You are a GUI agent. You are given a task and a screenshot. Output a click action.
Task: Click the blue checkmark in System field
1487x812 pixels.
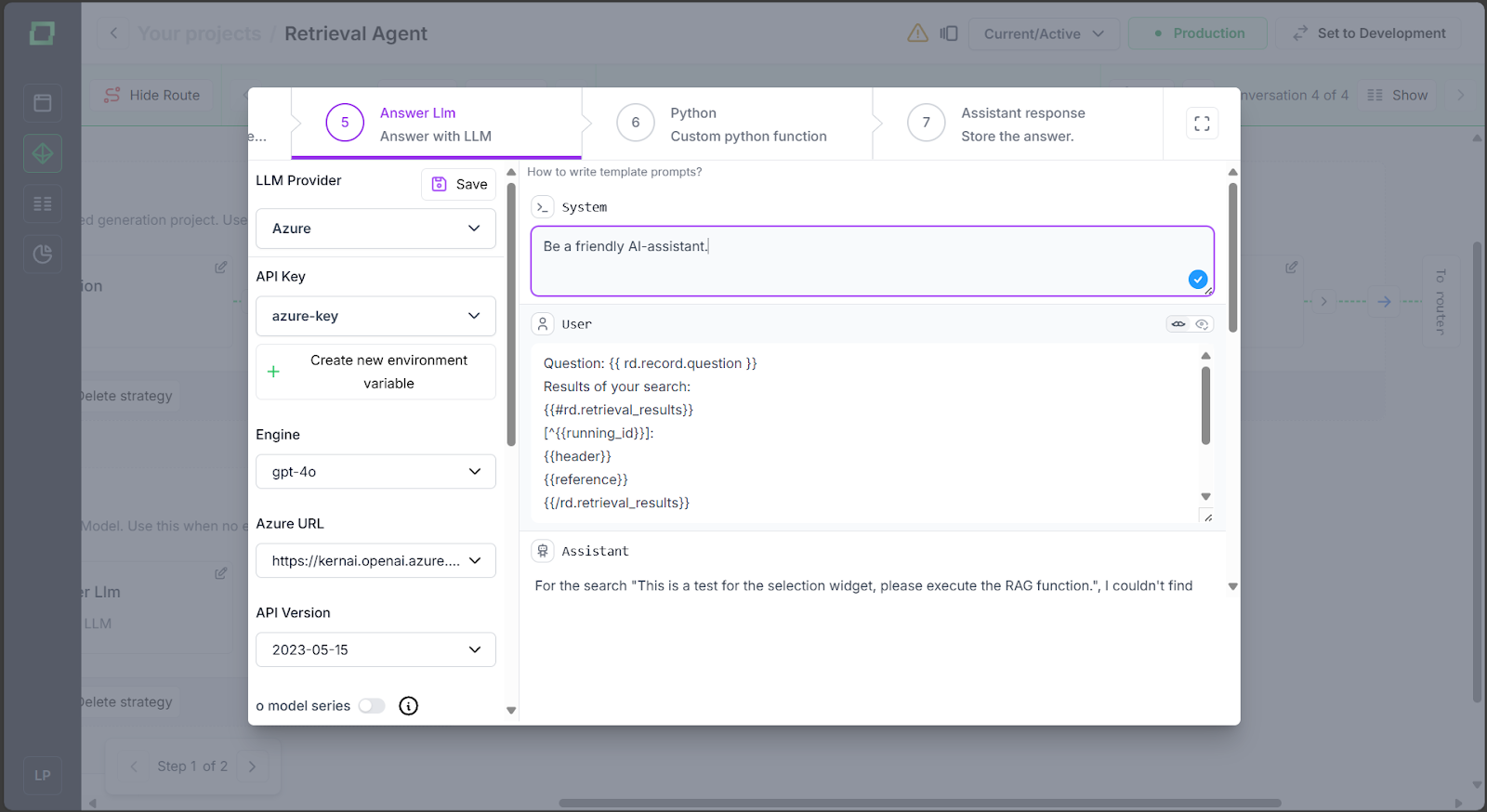point(1198,279)
